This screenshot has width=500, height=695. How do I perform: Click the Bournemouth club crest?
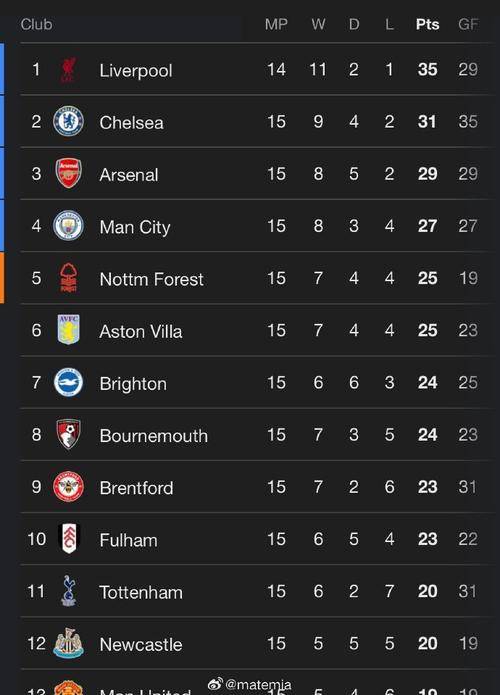(x=68, y=434)
